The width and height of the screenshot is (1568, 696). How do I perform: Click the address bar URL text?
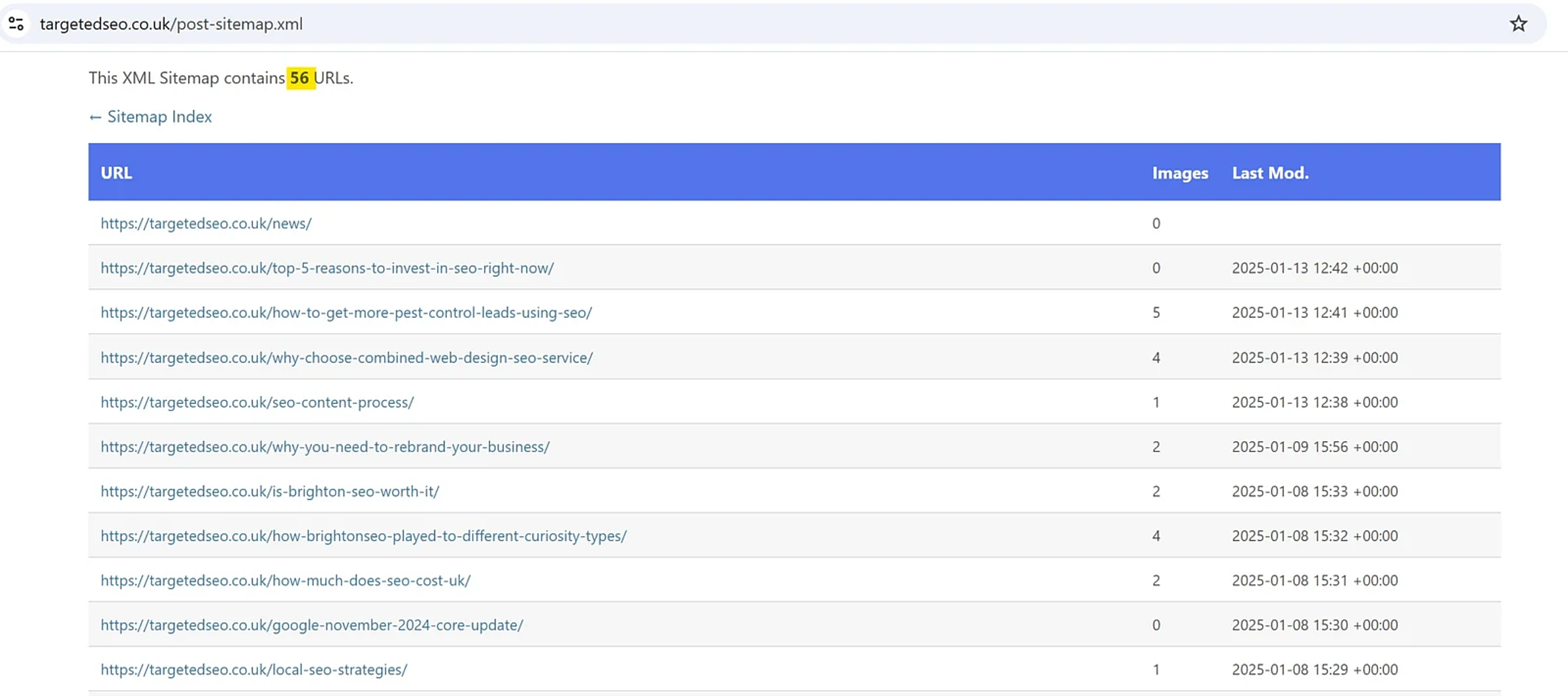(x=171, y=24)
